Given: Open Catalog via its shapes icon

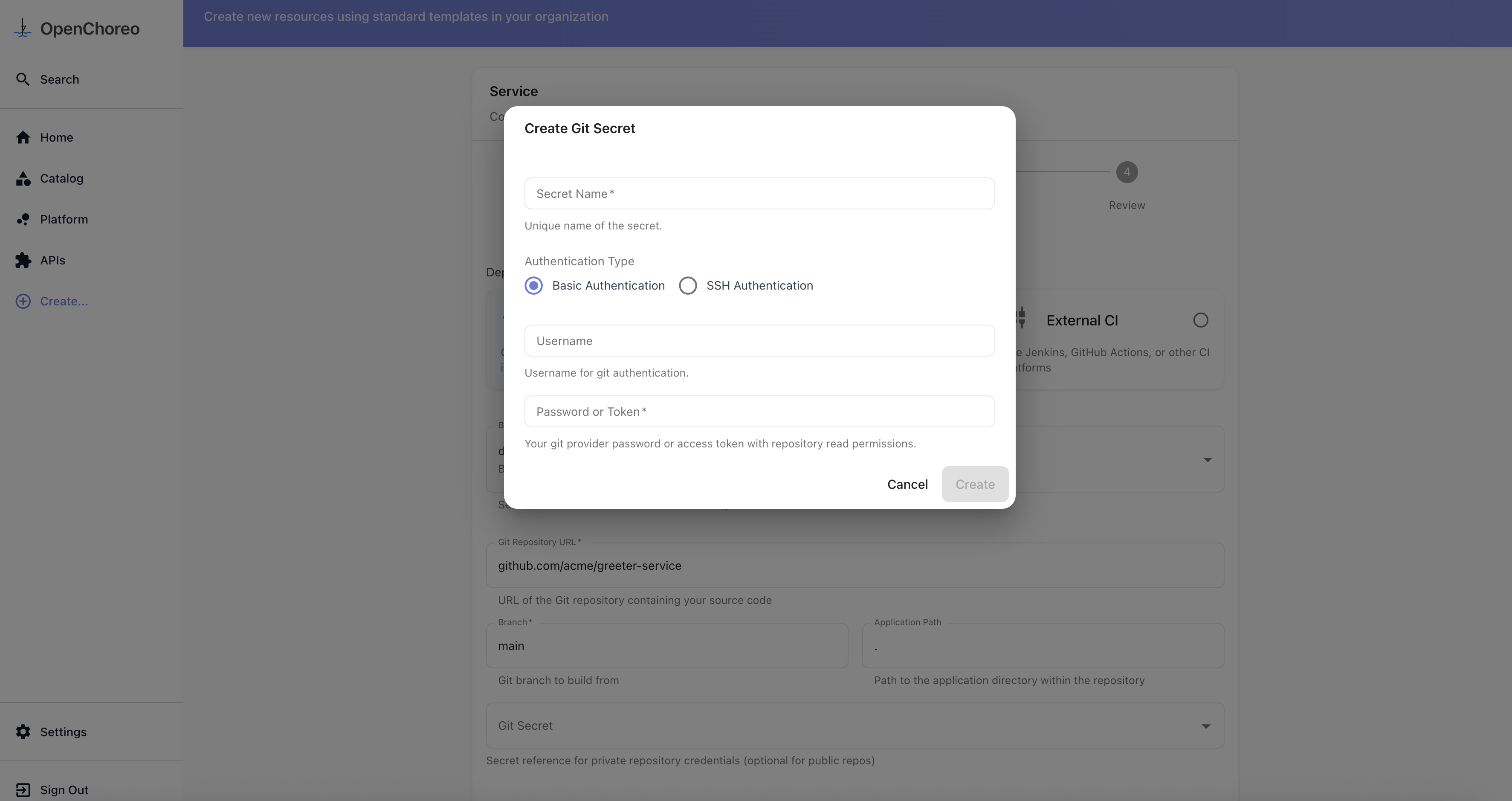Looking at the screenshot, I should [x=23, y=179].
